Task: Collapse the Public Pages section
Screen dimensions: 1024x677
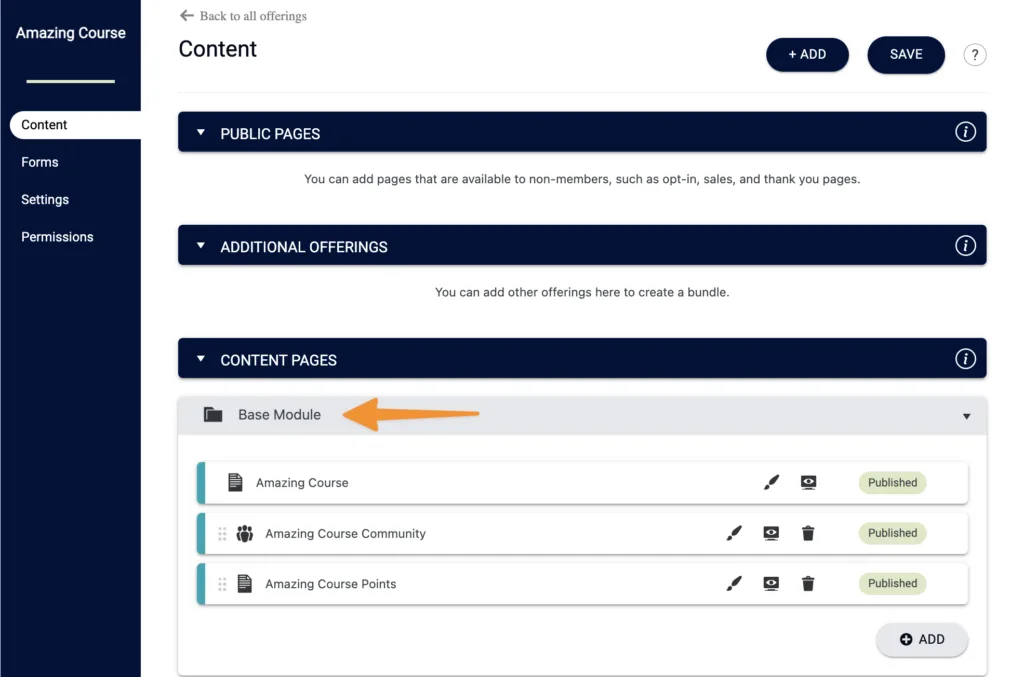Action: coord(200,133)
